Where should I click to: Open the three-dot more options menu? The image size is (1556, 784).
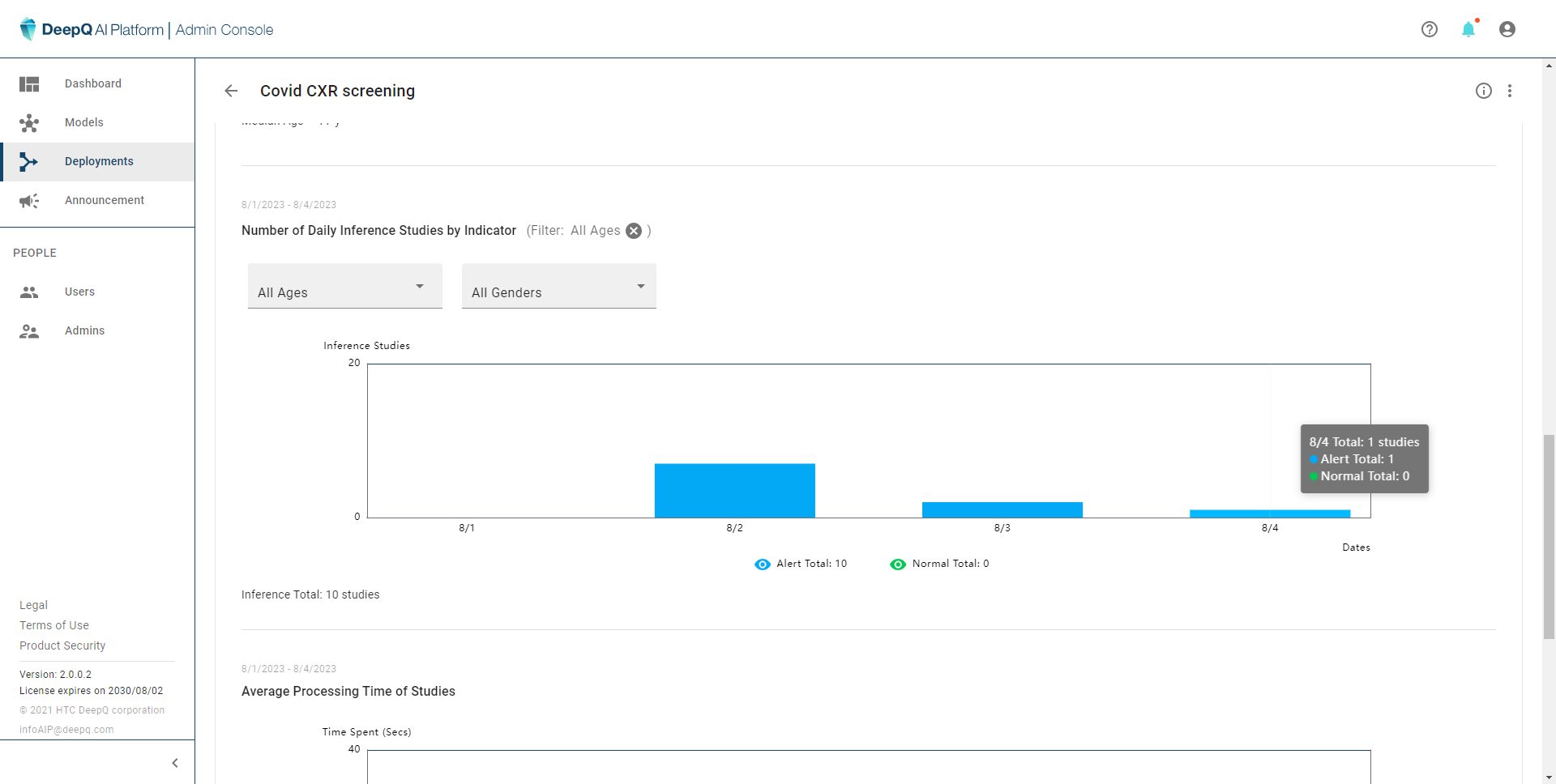coord(1510,91)
